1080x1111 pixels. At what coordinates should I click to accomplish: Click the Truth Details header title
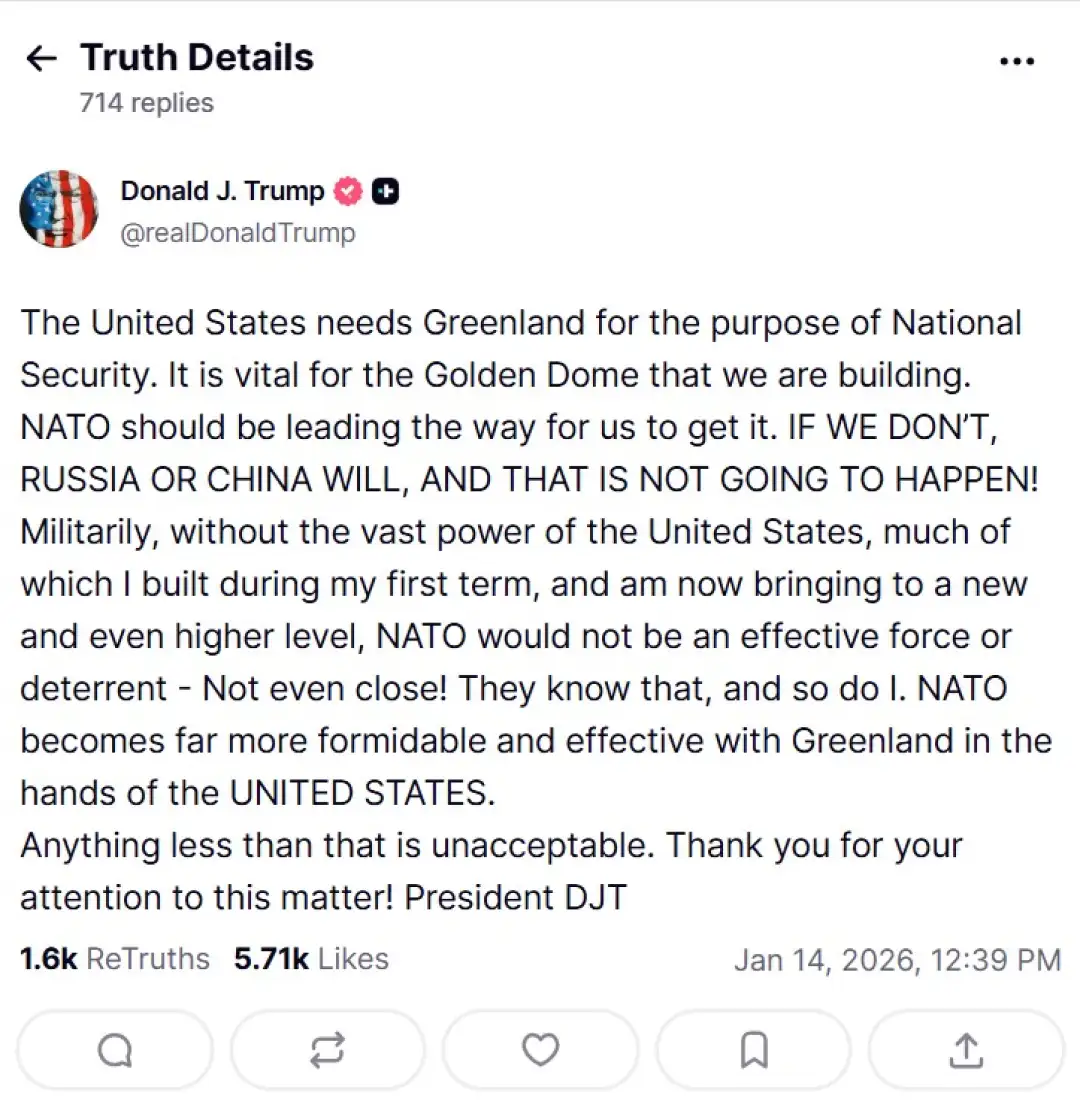197,58
